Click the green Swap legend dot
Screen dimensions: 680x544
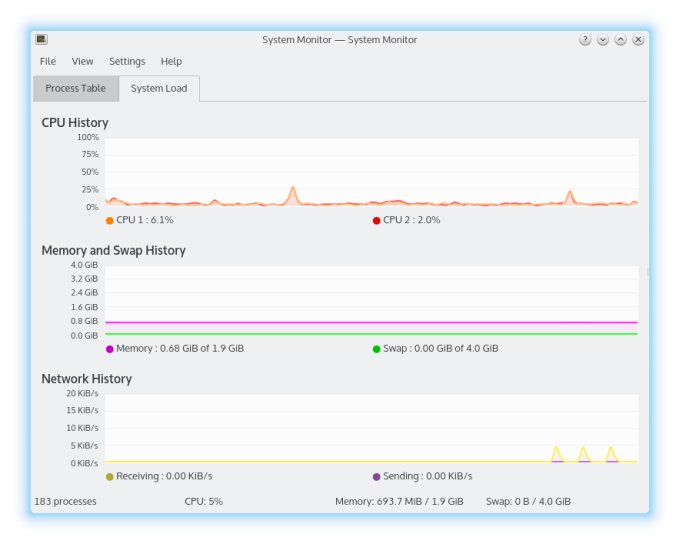(377, 349)
